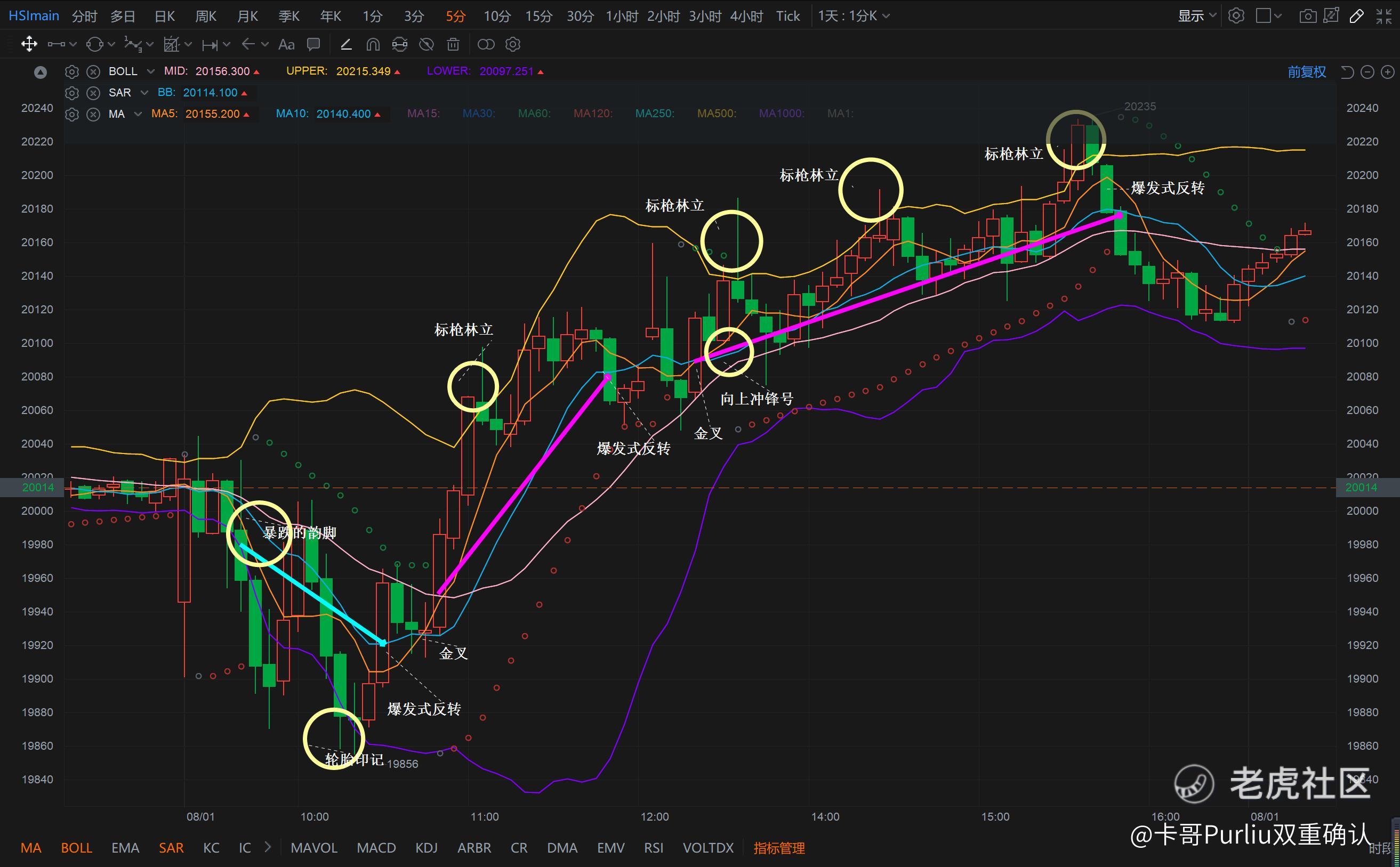Viewport: 1400px width, 867px height.
Task: Toggle hide all drawings eye icon
Action: 426,44
